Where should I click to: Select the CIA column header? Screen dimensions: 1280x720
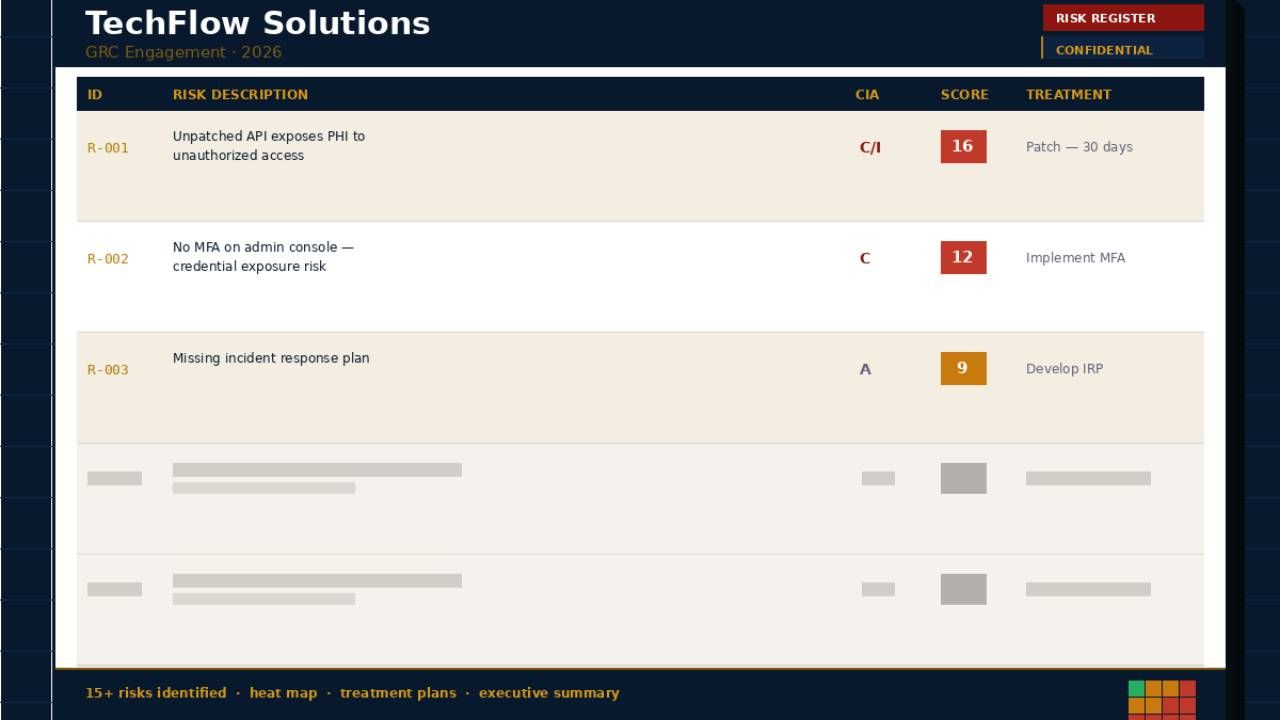867,94
